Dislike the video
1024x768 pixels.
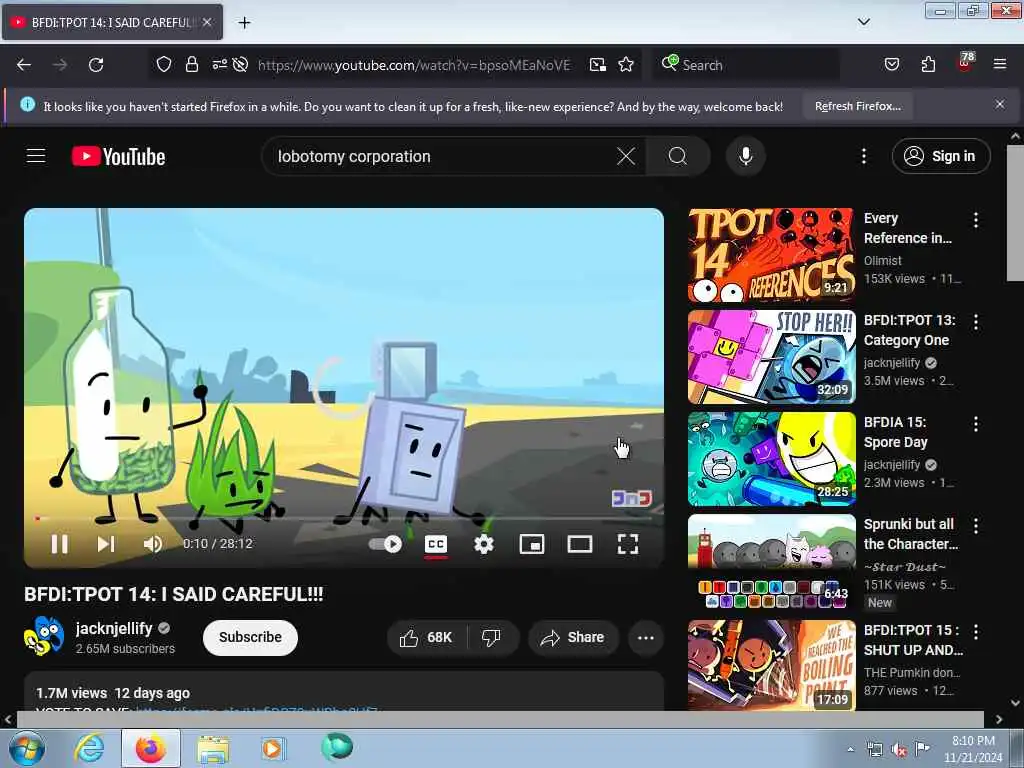(x=492, y=637)
